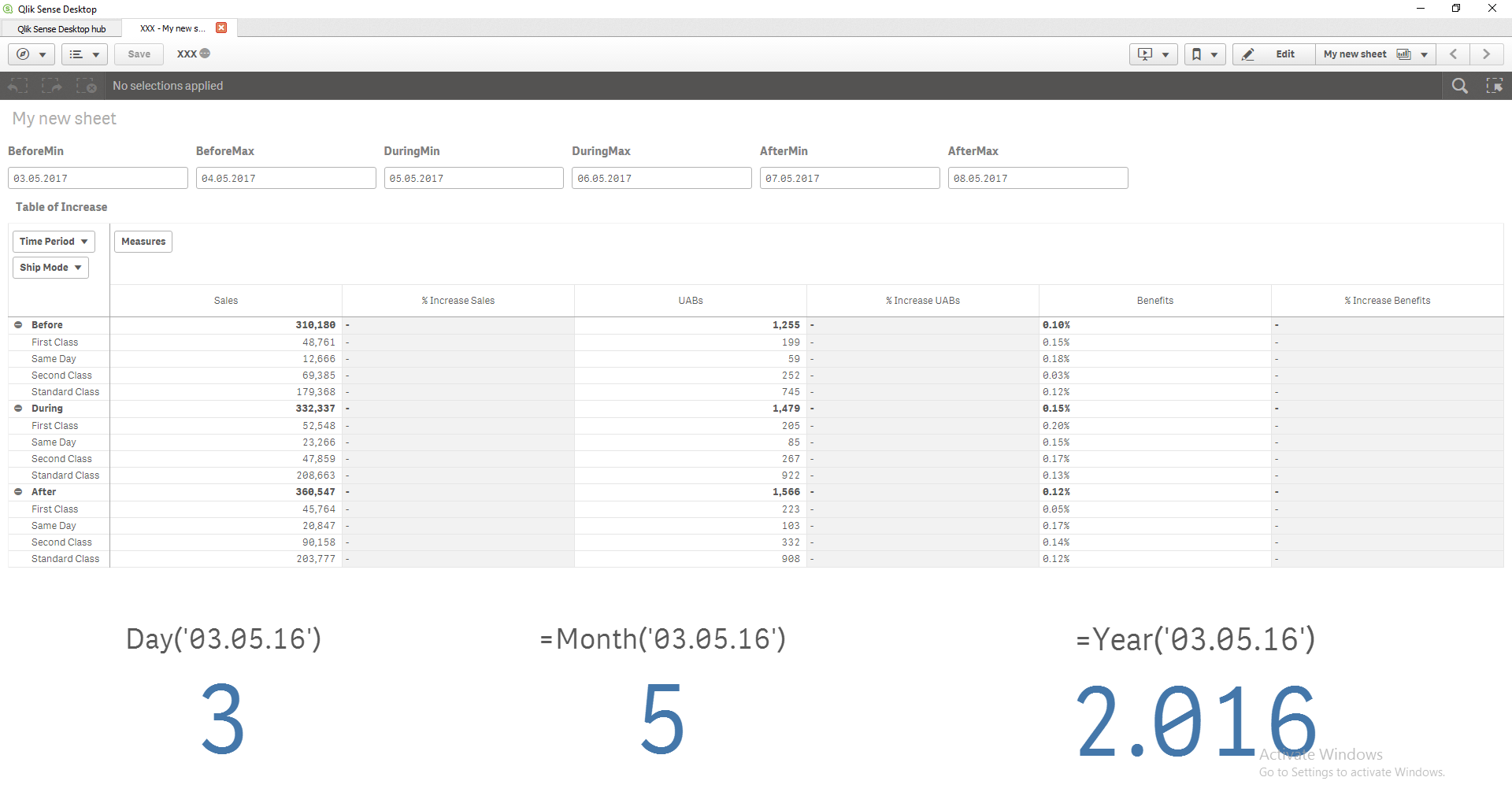Open the Time Period dimension dropdown

coord(54,242)
